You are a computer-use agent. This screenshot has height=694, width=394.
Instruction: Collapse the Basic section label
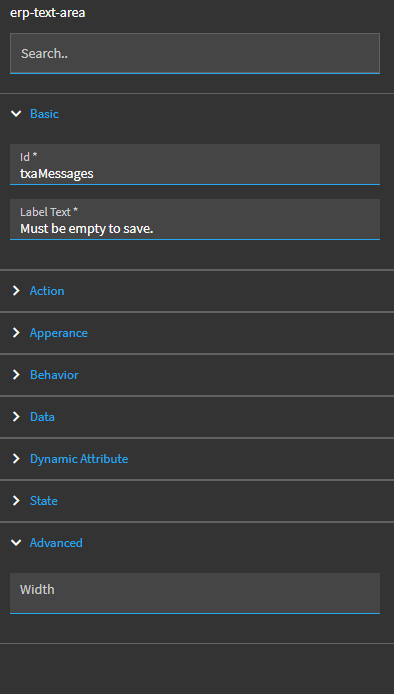click(44, 114)
